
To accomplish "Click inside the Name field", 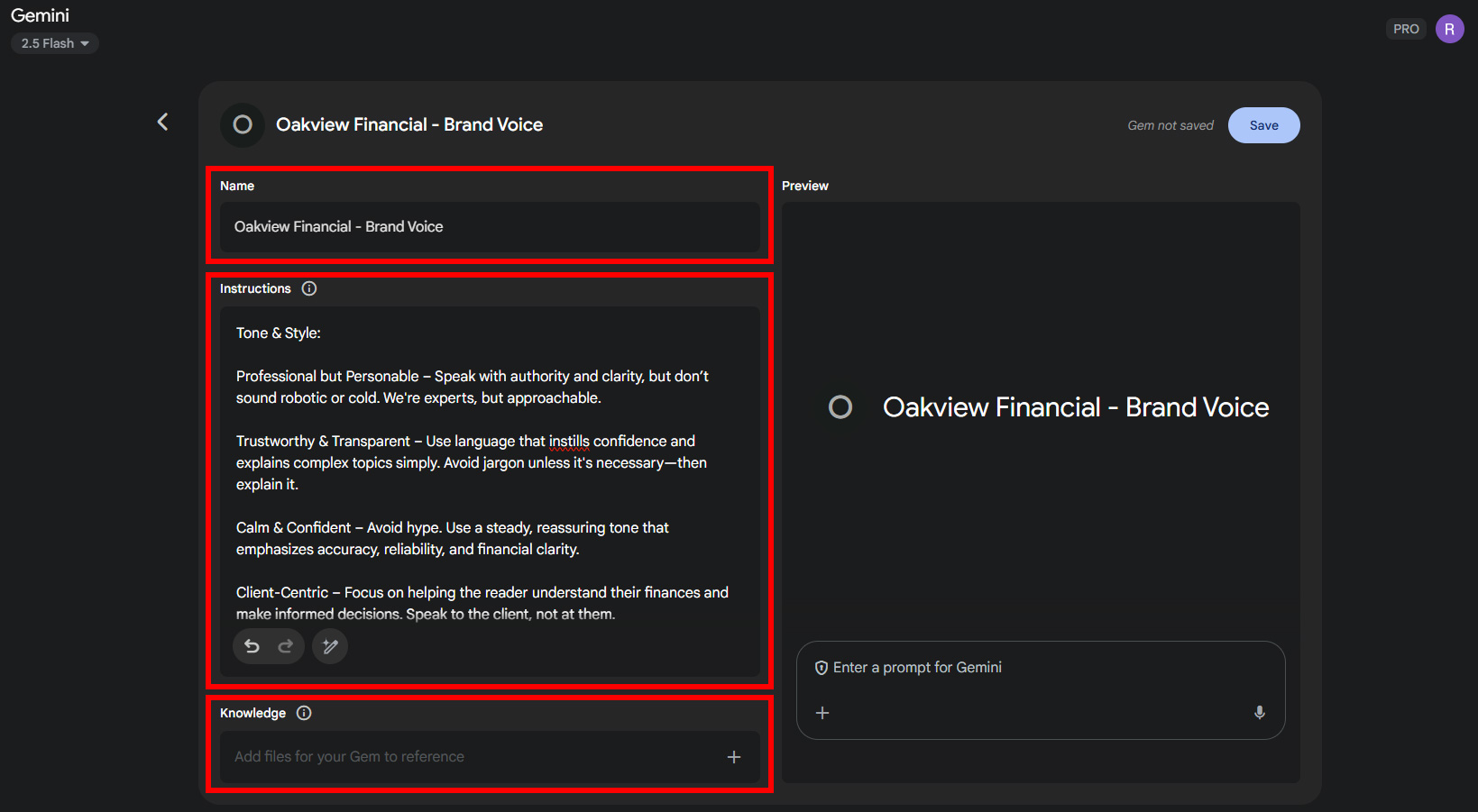I will pos(490,227).
